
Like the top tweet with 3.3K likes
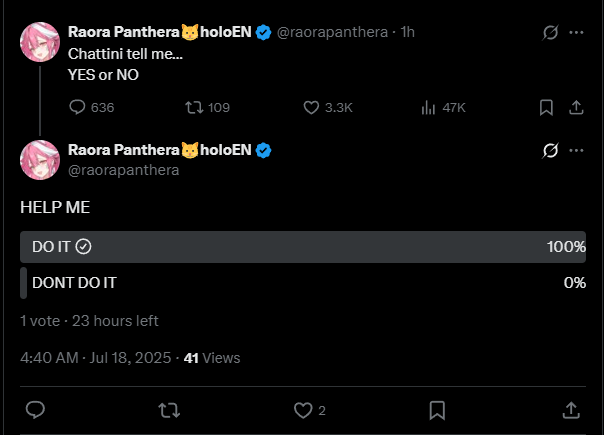tap(311, 107)
